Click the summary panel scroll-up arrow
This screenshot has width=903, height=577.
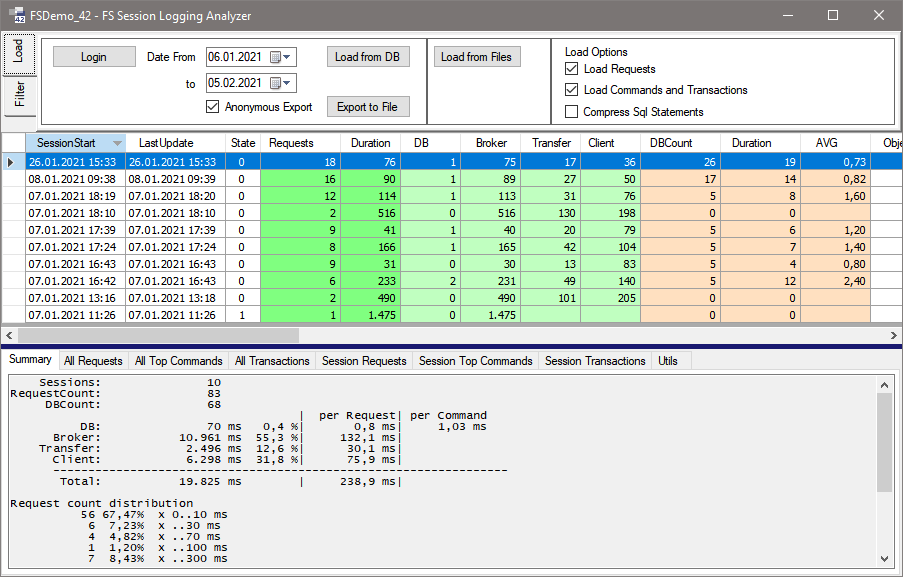pos(885,384)
